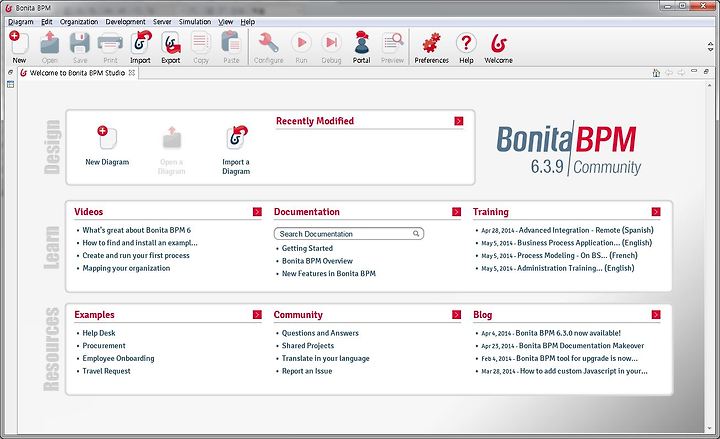Open the Simulation menu
The width and height of the screenshot is (720, 439).
tap(195, 22)
